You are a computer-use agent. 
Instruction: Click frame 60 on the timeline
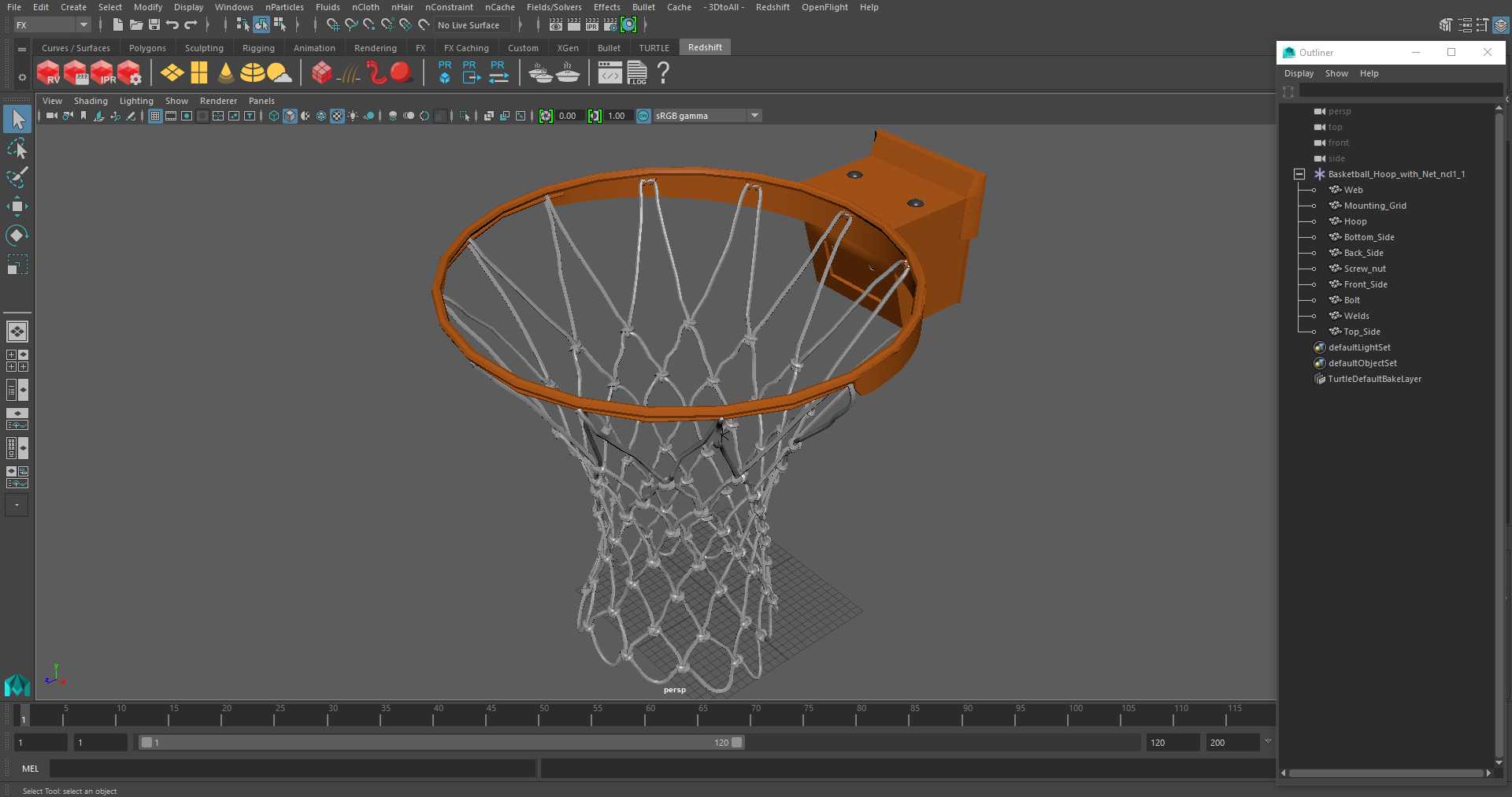point(650,716)
